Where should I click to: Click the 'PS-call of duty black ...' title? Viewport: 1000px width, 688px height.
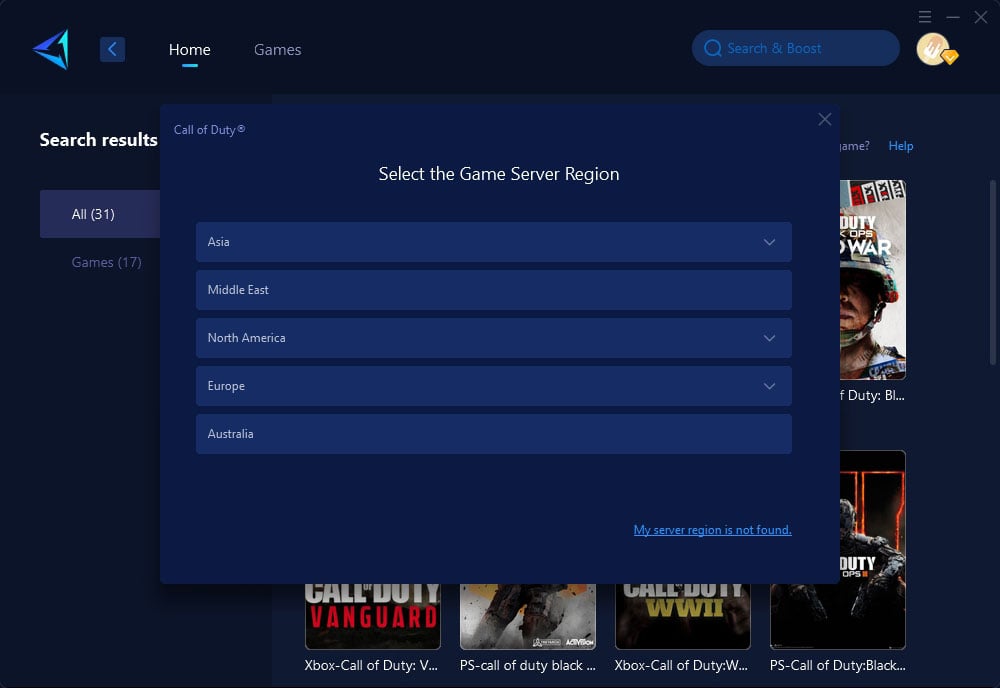click(527, 665)
